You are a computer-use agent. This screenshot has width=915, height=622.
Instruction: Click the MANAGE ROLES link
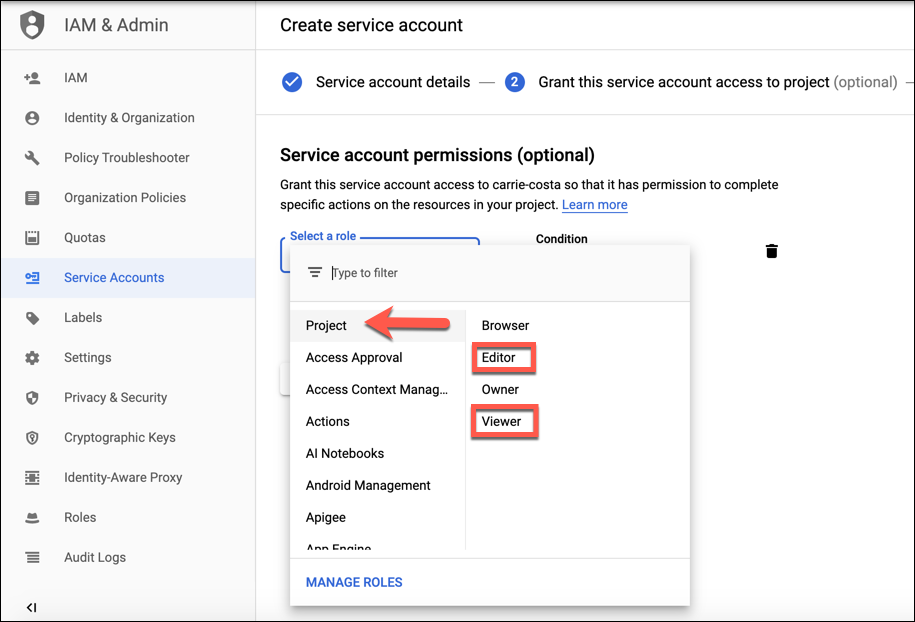(354, 582)
